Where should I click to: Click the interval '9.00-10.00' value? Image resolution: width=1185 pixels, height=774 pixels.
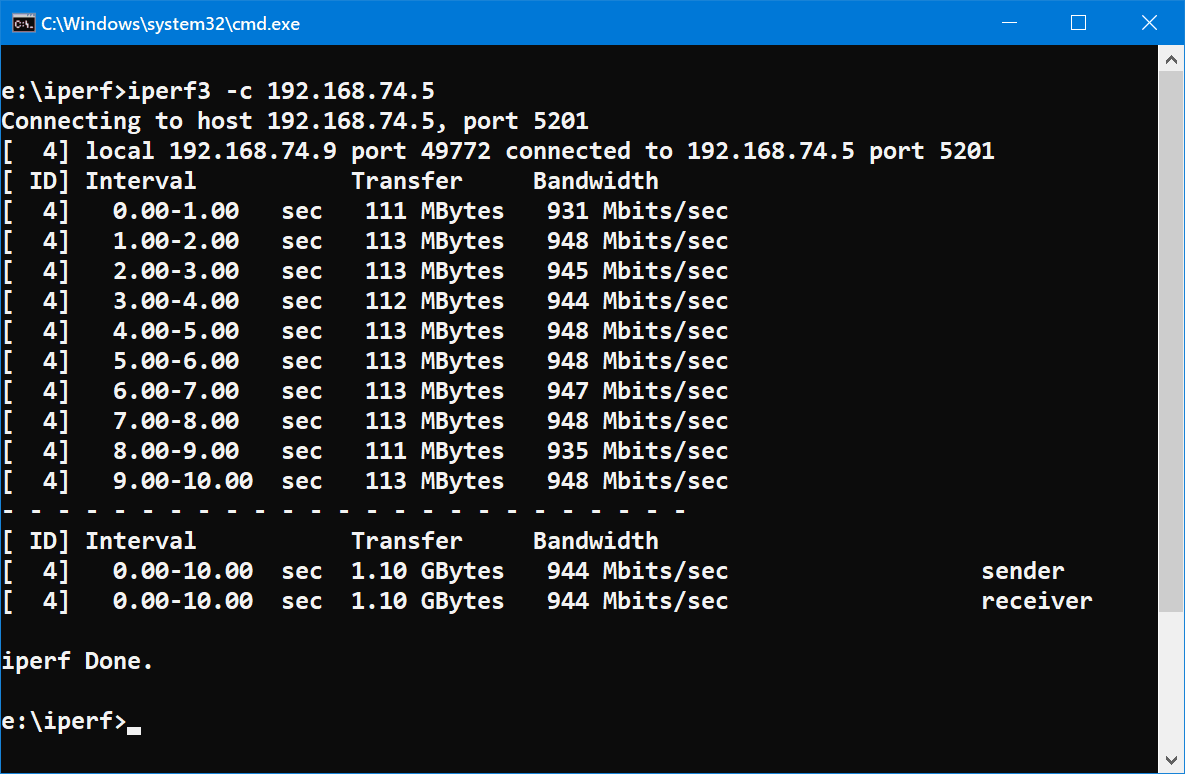click(x=183, y=481)
